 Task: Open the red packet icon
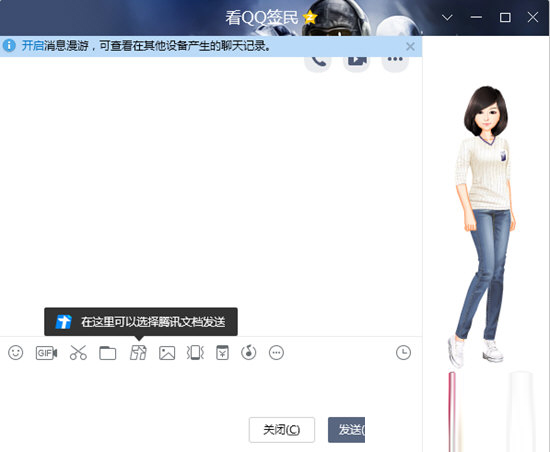click(x=222, y=353)
